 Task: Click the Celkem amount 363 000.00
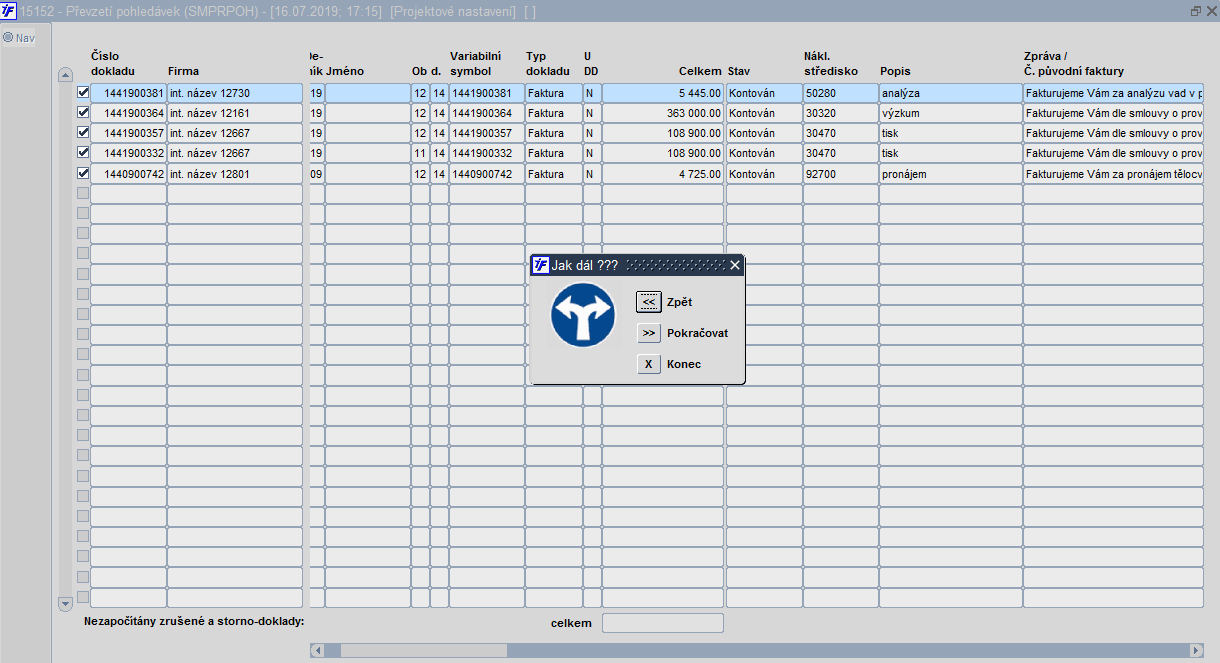point(663,113)
